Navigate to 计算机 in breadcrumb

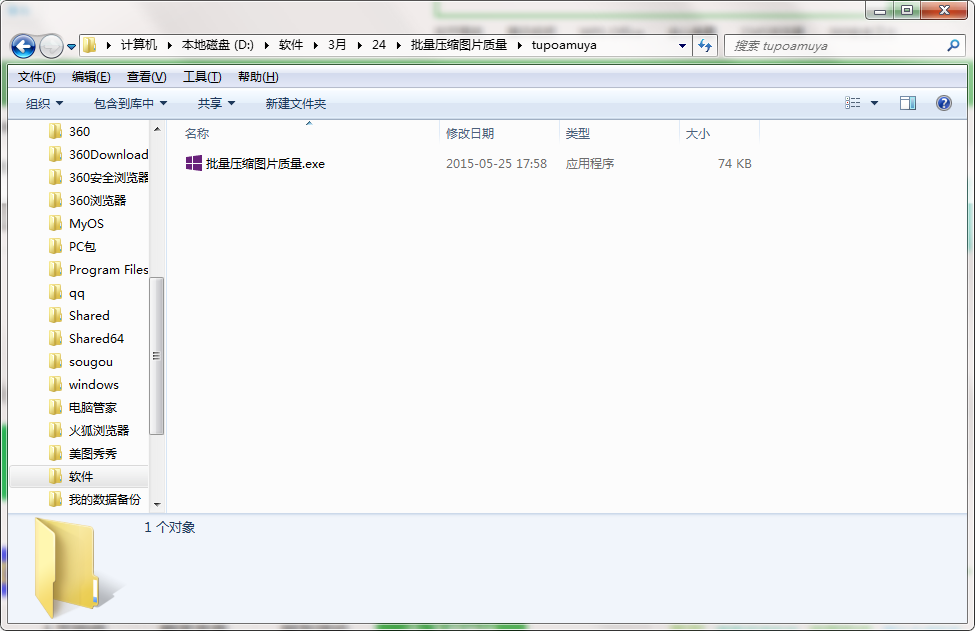[139, 45]
